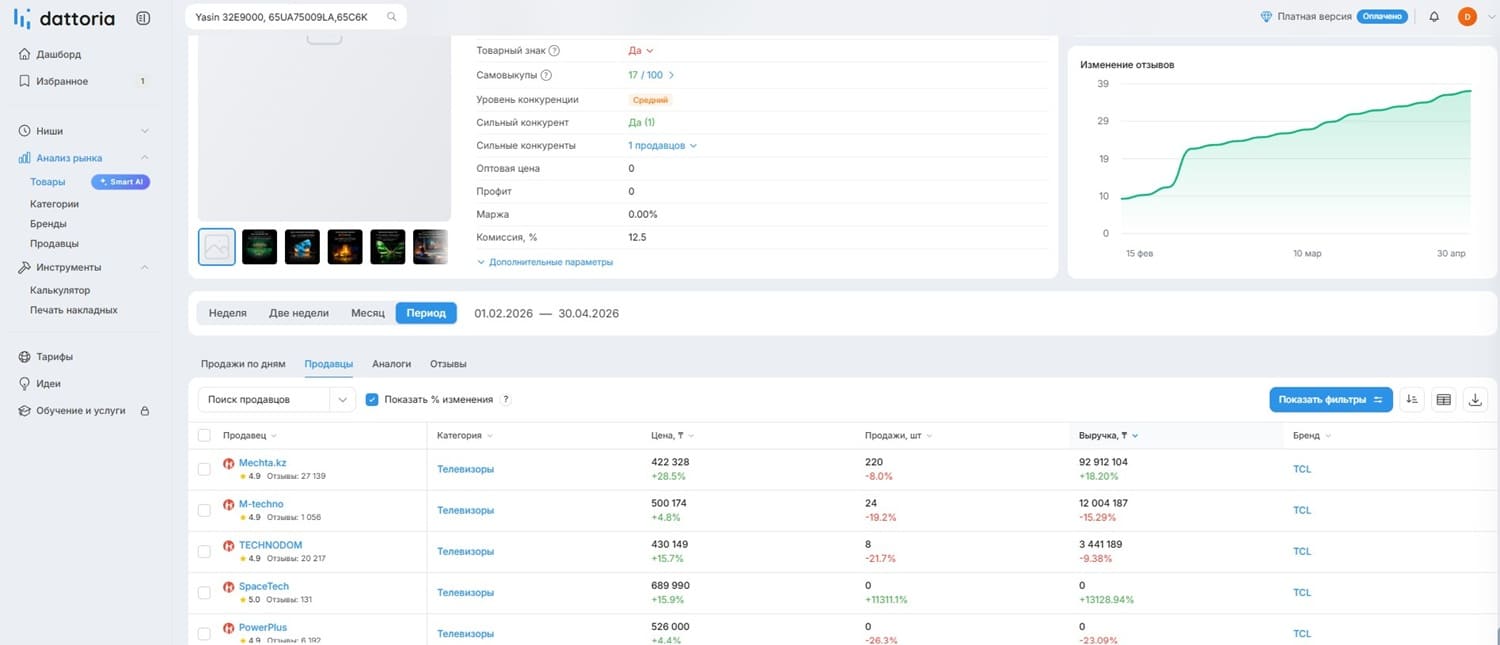Click the Smart AI badge
The image size is (1500, 645).
(x=120, y=182)
